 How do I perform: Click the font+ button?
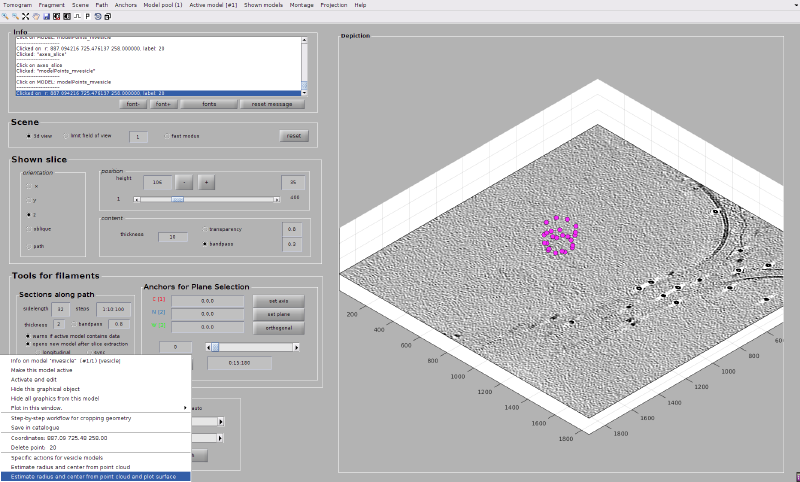pos(163,104)
